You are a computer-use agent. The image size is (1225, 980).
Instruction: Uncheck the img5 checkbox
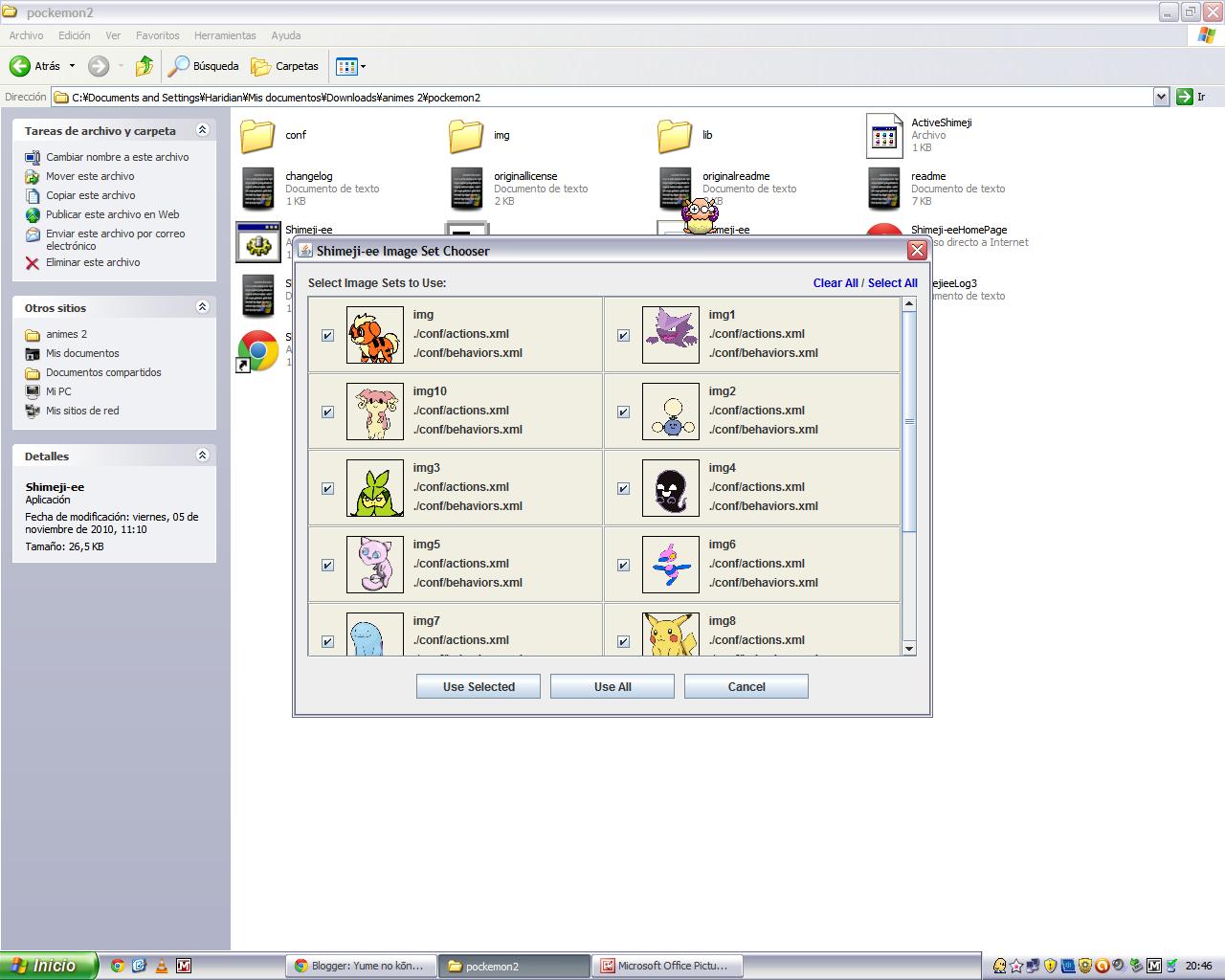tap(327, 565)
